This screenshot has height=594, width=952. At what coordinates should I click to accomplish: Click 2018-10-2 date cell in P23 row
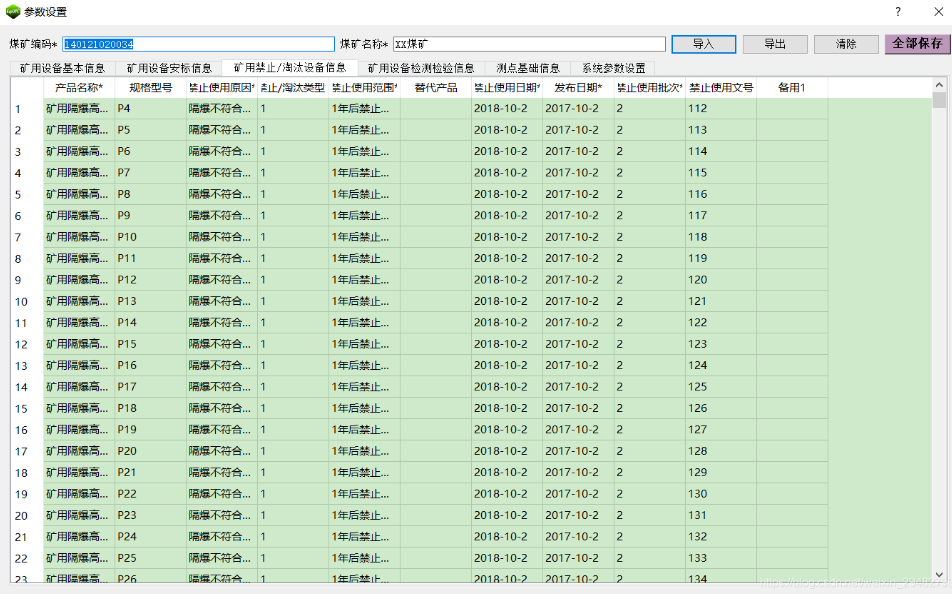coord(507,515)
